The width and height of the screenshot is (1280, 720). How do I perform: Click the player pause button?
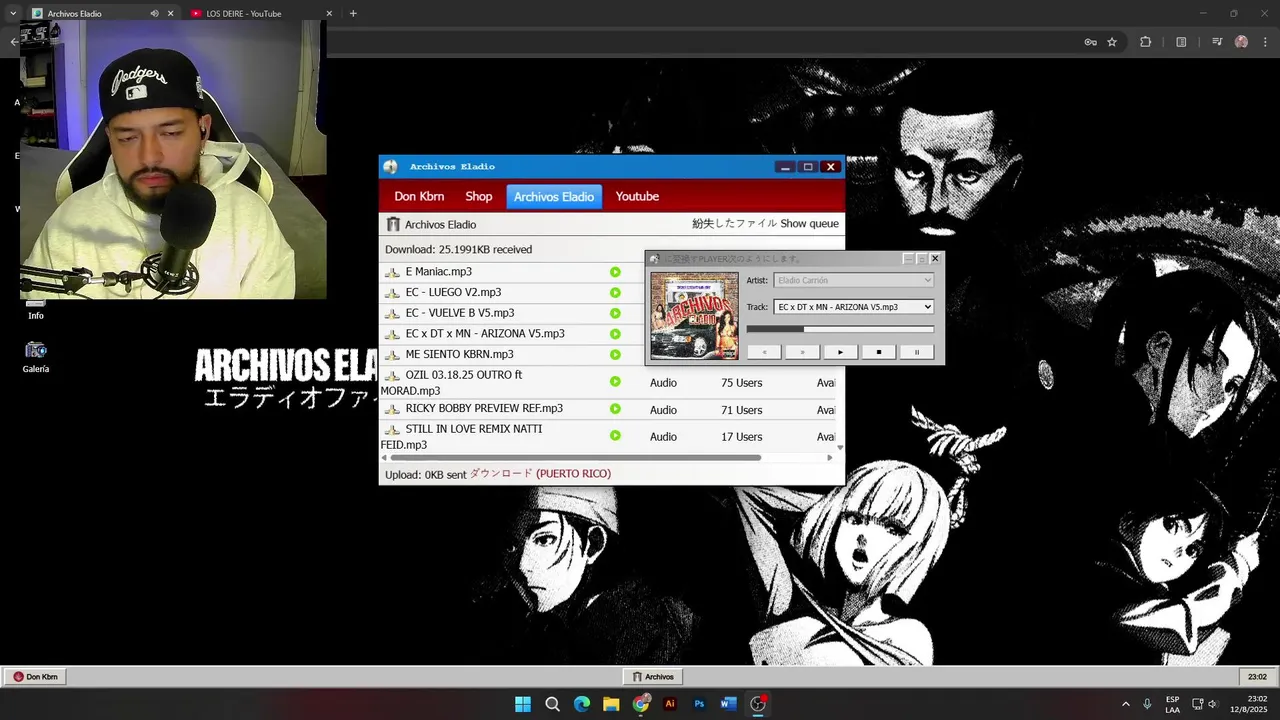[916, 352]
